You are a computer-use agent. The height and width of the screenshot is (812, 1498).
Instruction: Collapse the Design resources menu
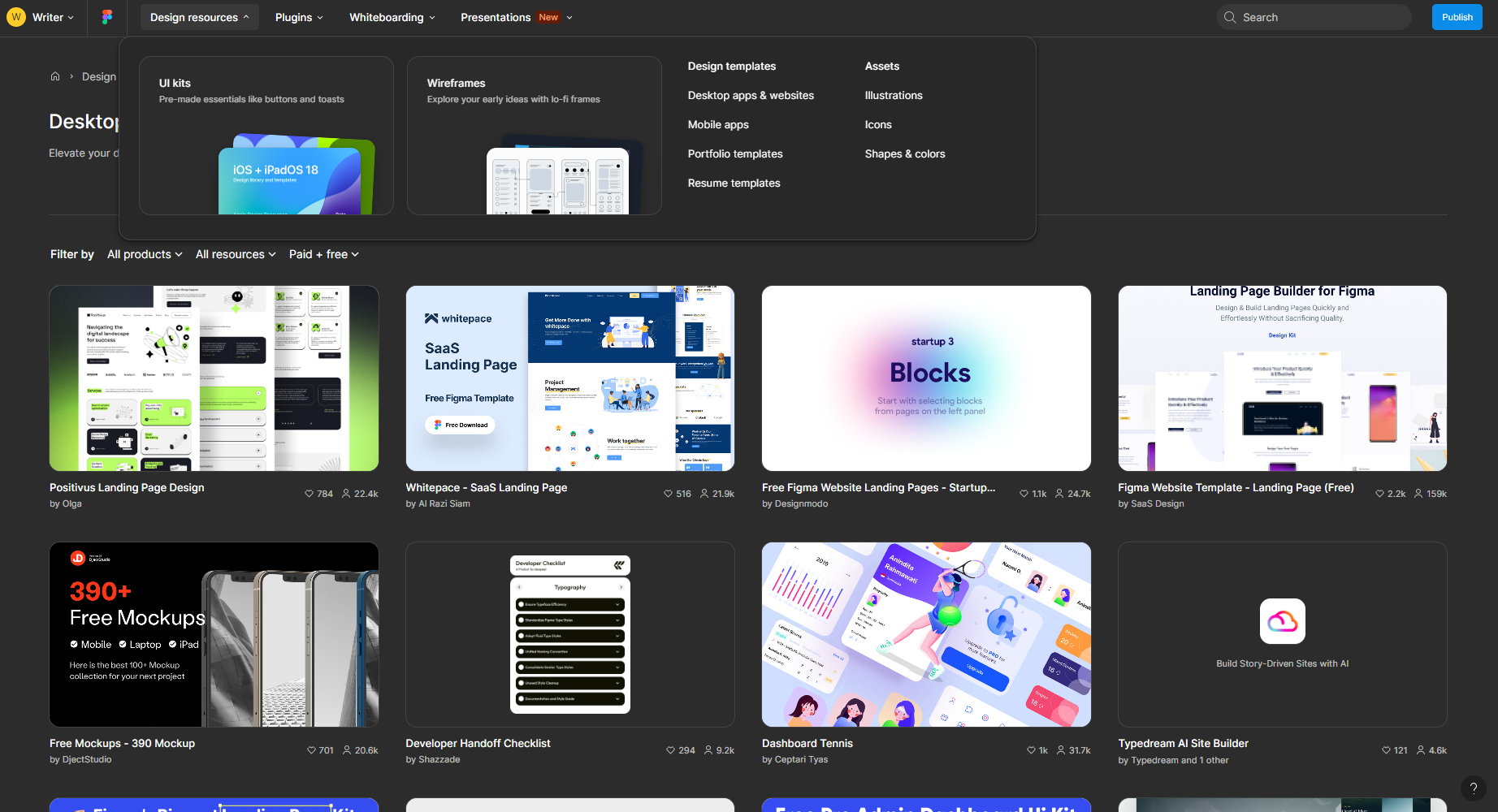pos(199,17)
